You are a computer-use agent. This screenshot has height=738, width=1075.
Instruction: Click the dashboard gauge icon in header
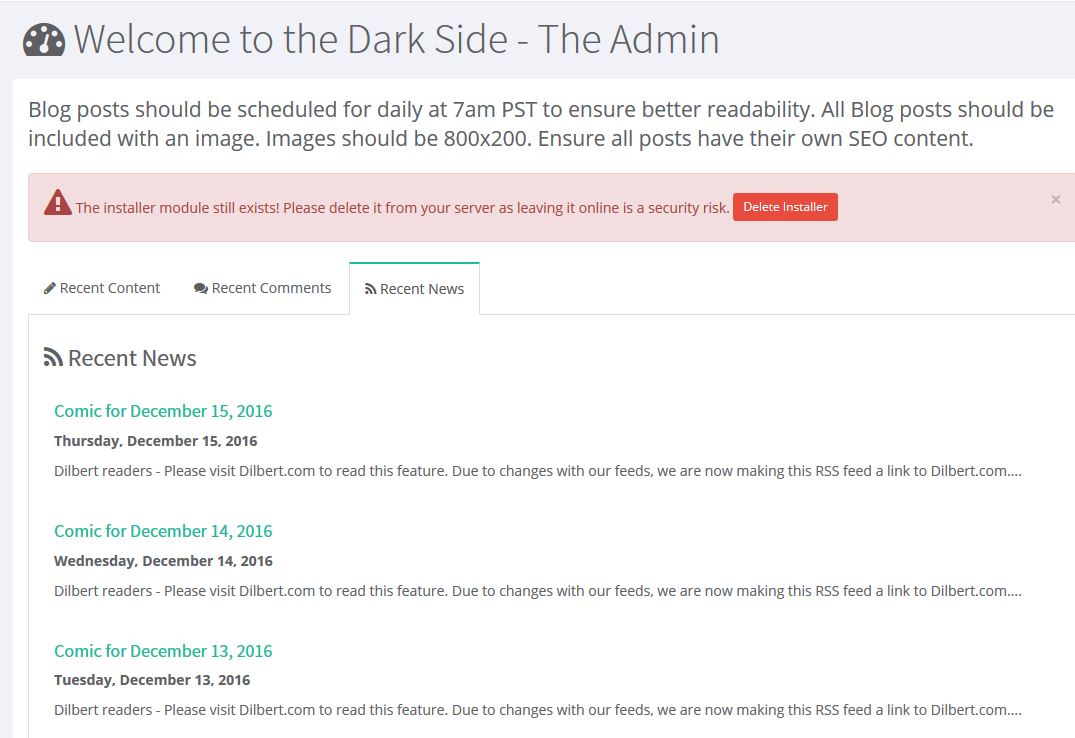[44, 39]
